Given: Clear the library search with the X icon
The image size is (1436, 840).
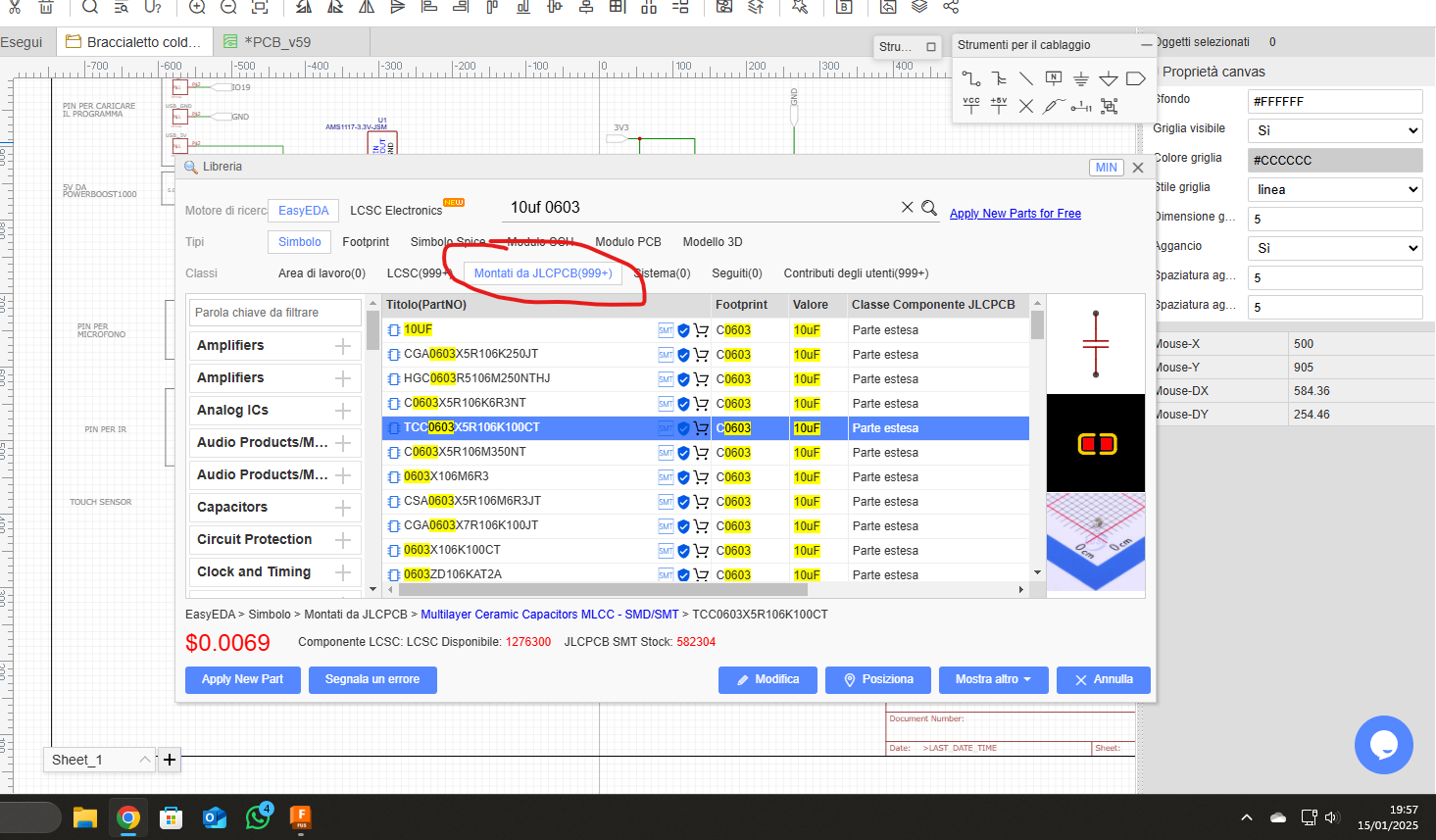Looking at the screenshot, I should (x=907, y=207).
